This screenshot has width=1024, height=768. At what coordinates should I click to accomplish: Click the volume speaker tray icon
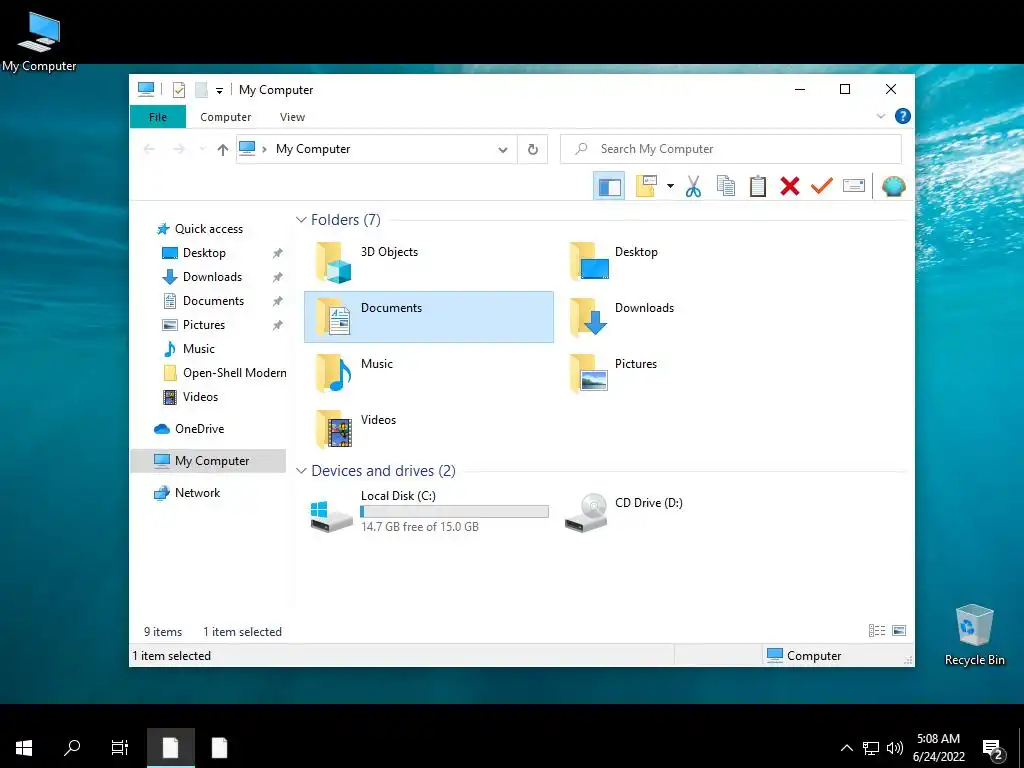[x=895, y=748]
